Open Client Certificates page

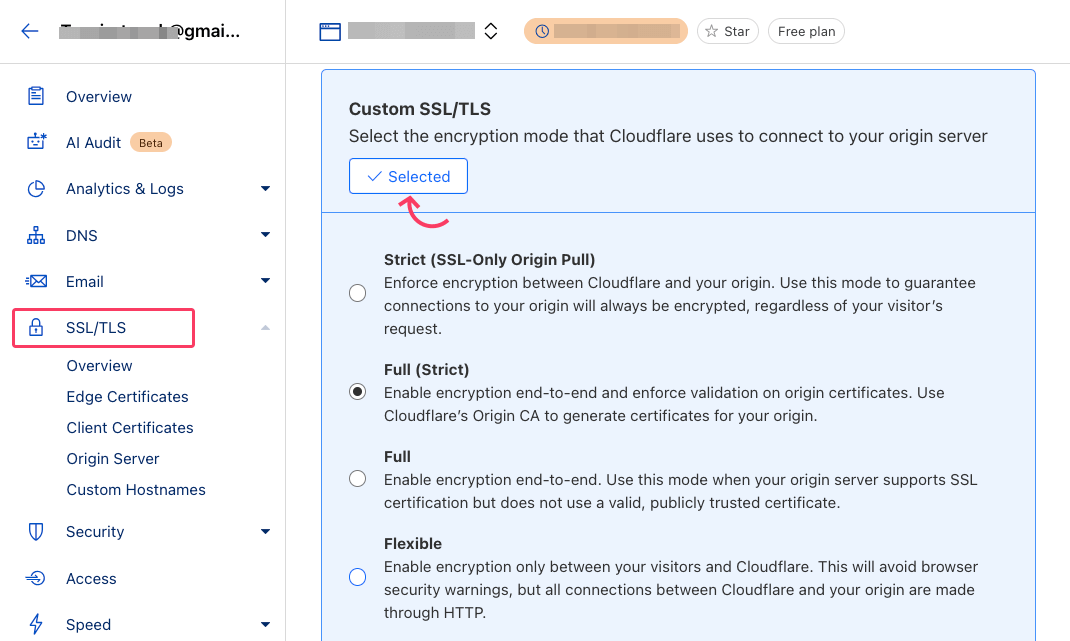click(x=130, y=428)
